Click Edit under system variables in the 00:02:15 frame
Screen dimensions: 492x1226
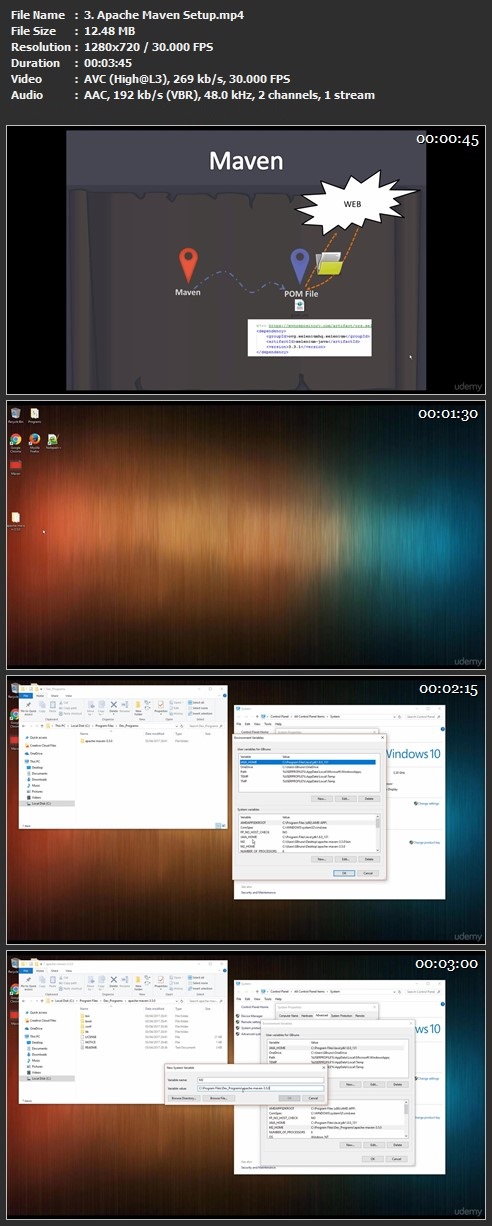coord(345,859)
